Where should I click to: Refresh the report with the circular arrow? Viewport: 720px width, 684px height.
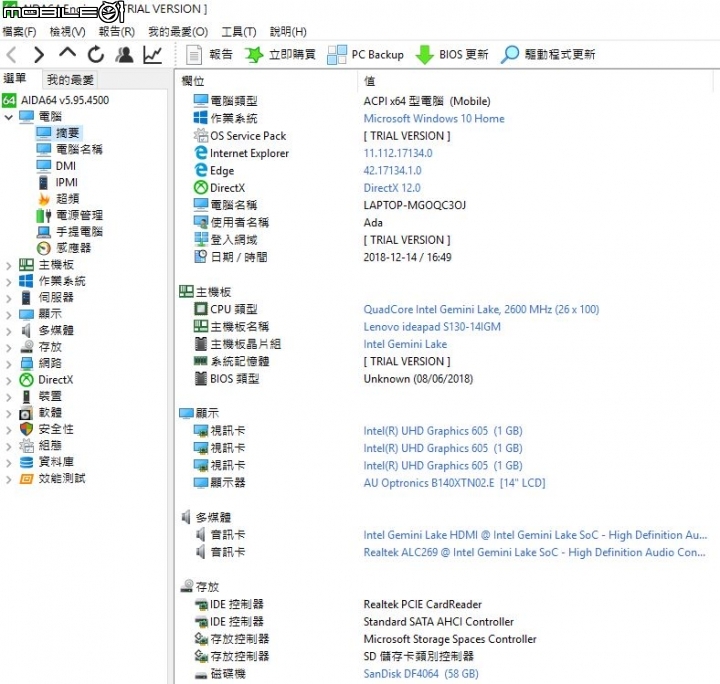(96, 55)
